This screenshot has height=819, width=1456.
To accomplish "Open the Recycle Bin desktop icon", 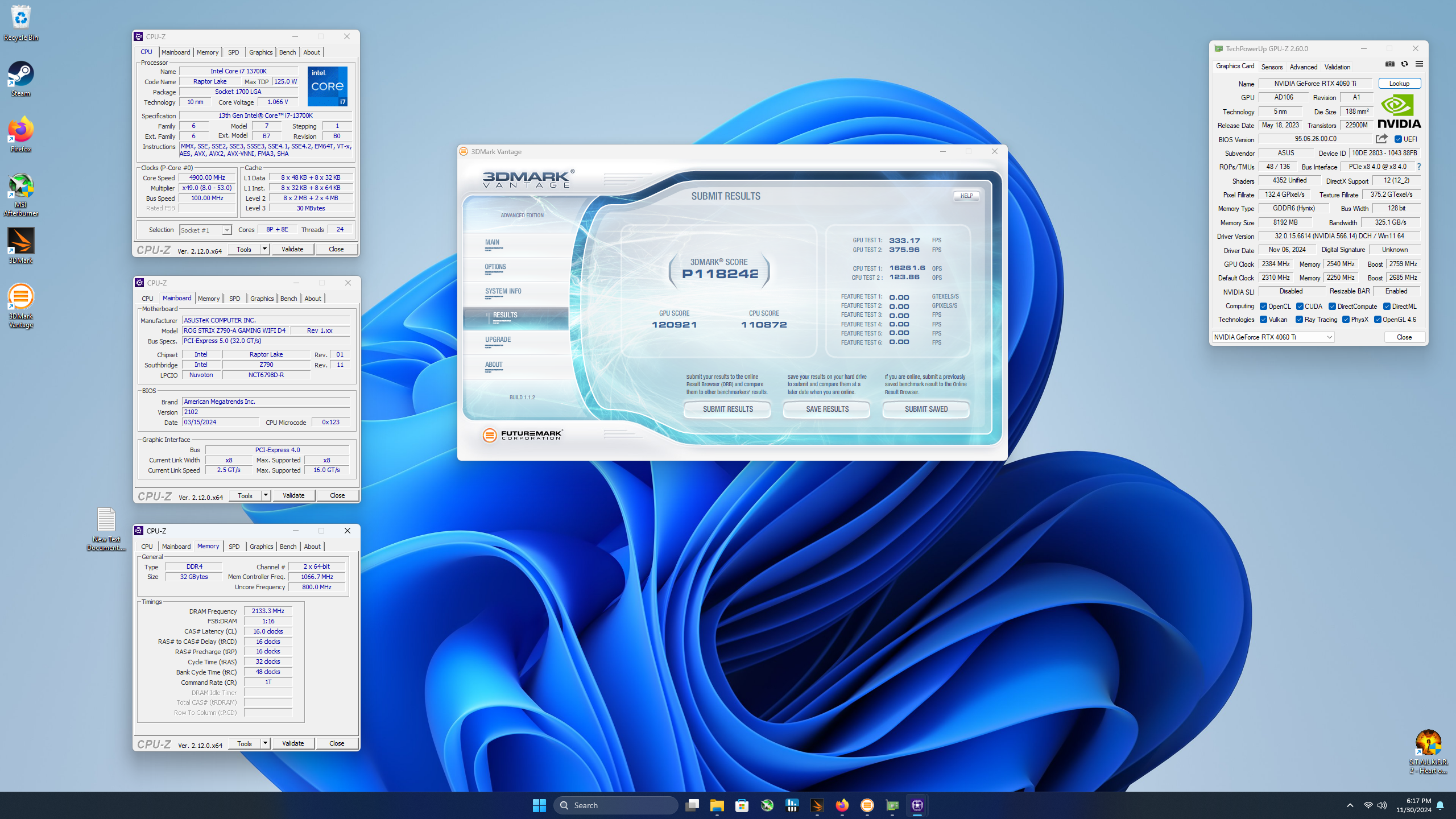I will pos(21,23).
